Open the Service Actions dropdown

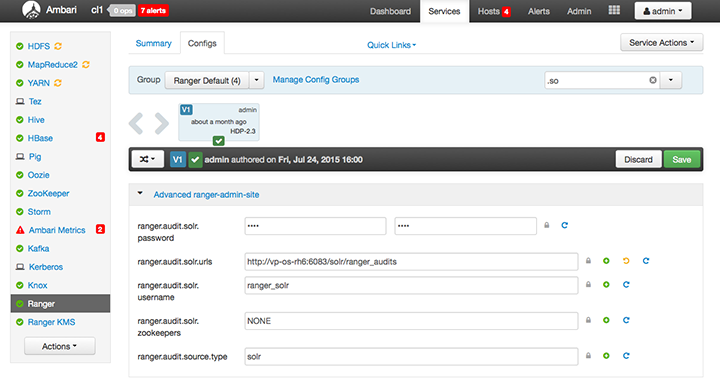click(662, 43)
